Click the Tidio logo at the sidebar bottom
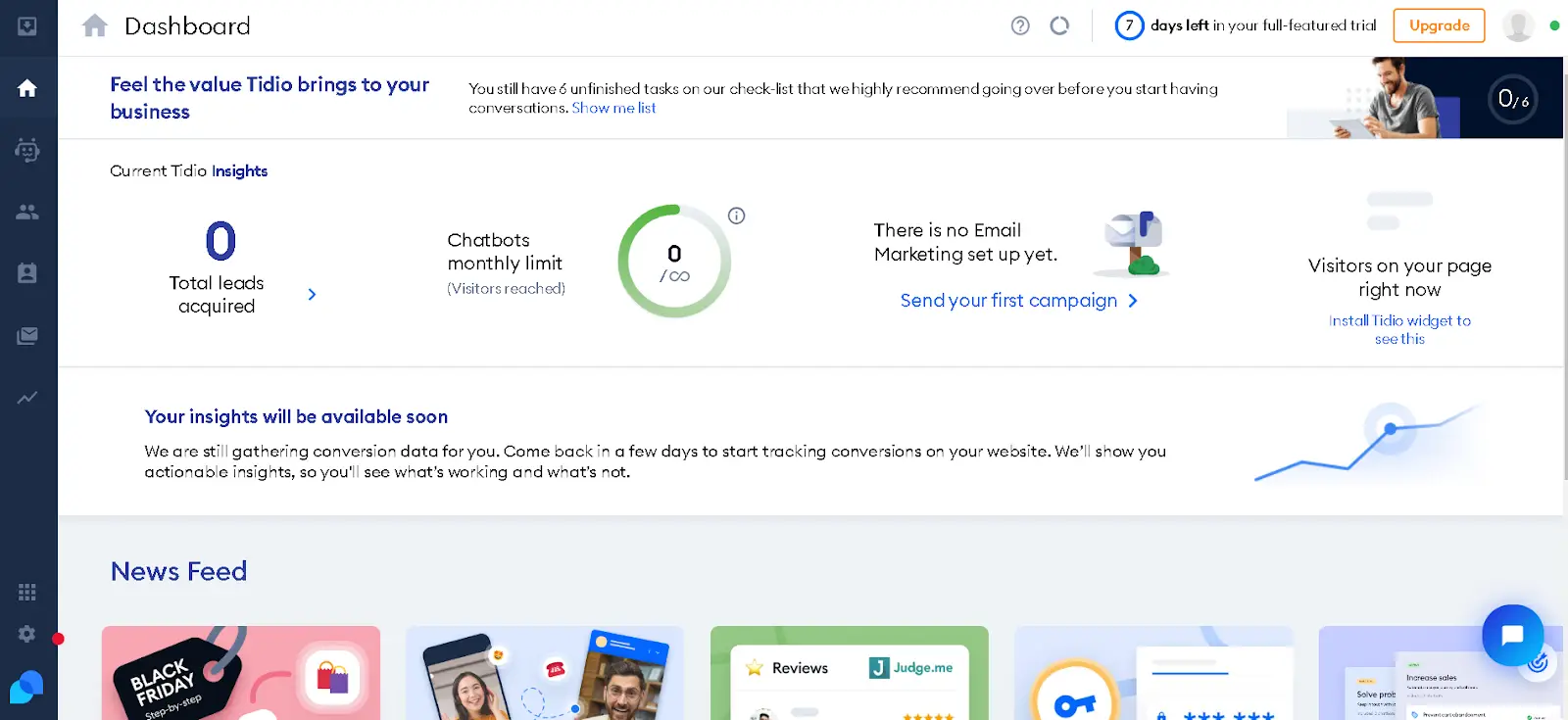The height and width of the screenshot is (720, 1568). point(26,687)
